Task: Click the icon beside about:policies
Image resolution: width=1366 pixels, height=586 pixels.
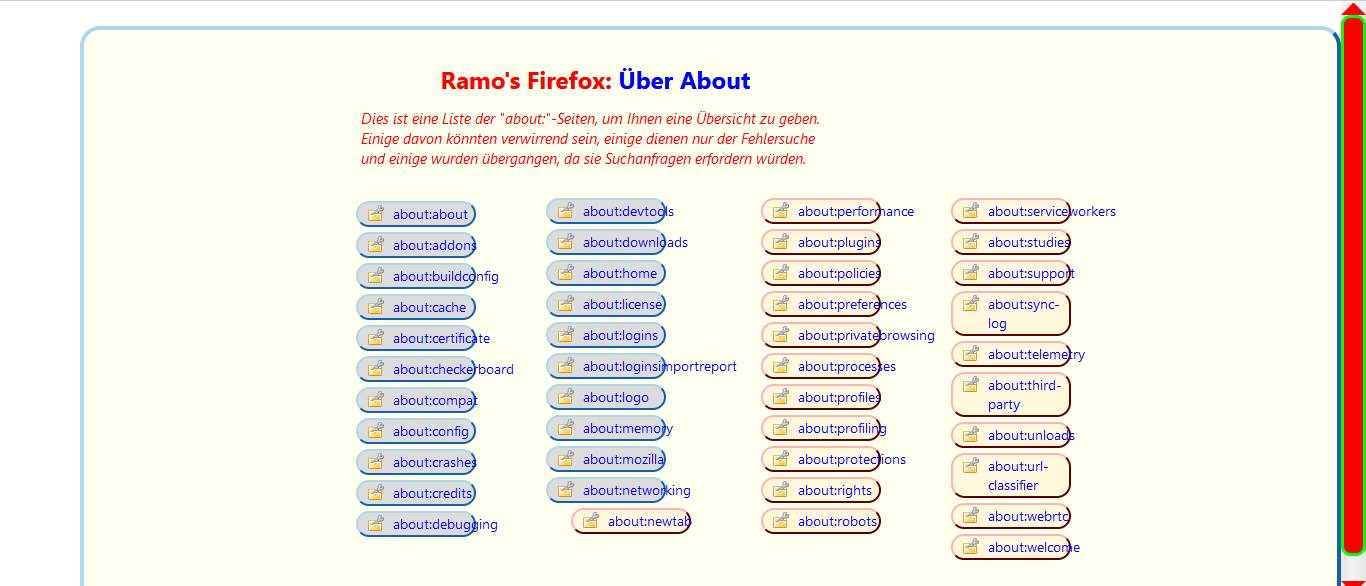Action: (x=780, y=273)
